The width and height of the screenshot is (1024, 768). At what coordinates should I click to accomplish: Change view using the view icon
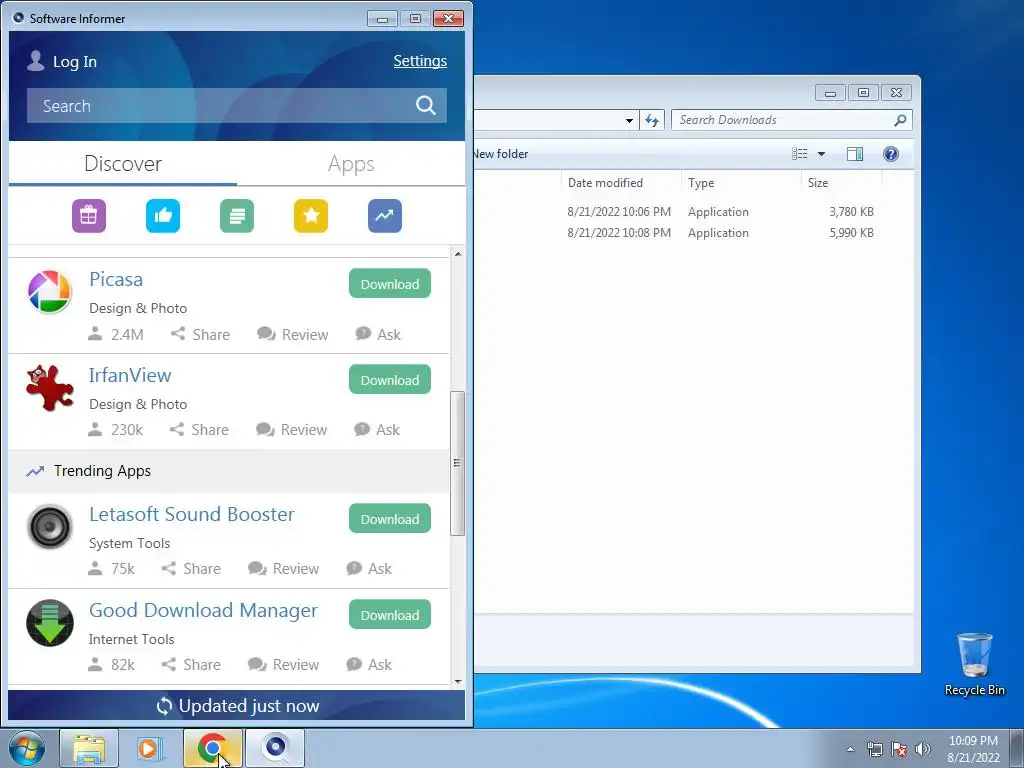click(x=800, y=153)
